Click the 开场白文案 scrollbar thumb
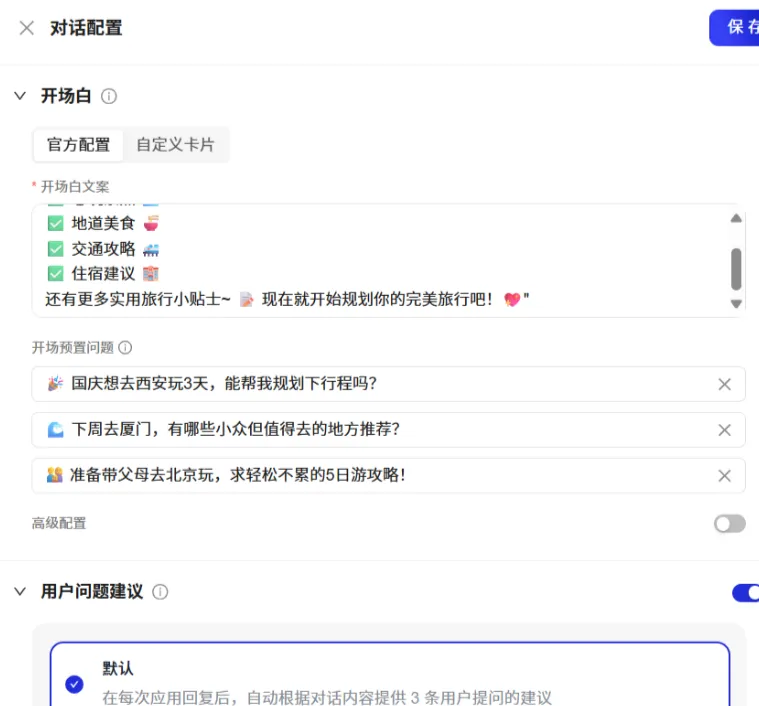The height and width of the screenshot is (706, 759). click(736, 269)
